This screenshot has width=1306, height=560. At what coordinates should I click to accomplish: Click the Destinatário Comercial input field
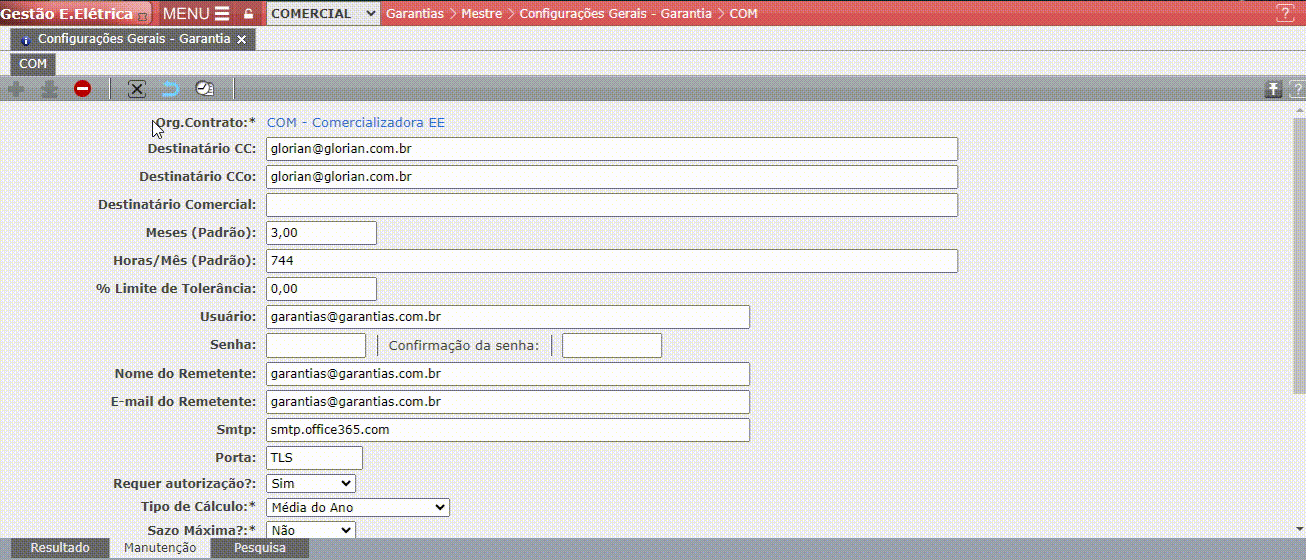pyautogui.click(x=611, y=205)
